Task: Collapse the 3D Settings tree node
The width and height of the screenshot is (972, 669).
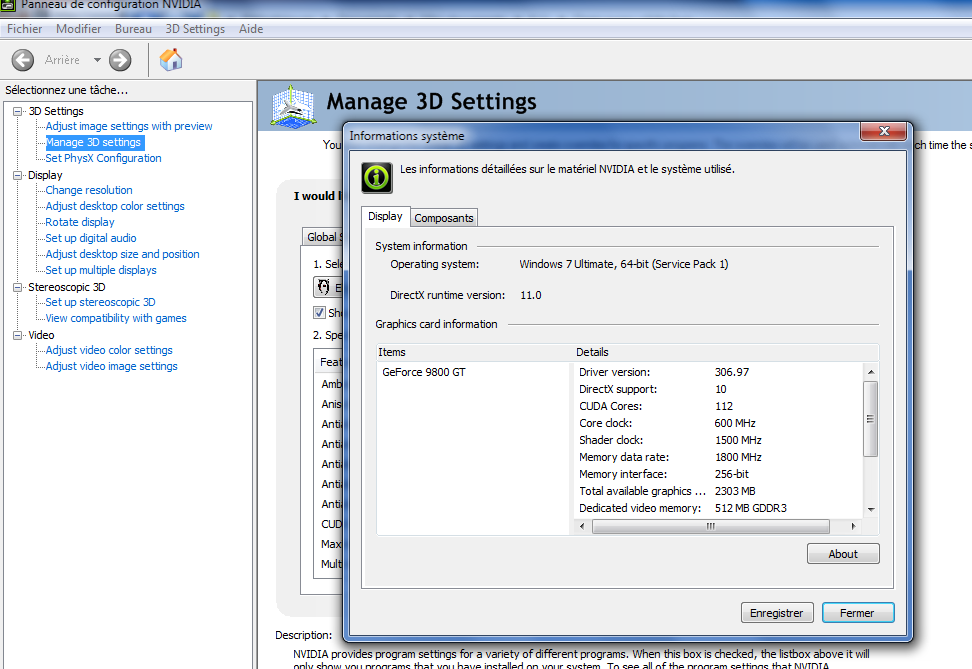Action: pos(17,111)
